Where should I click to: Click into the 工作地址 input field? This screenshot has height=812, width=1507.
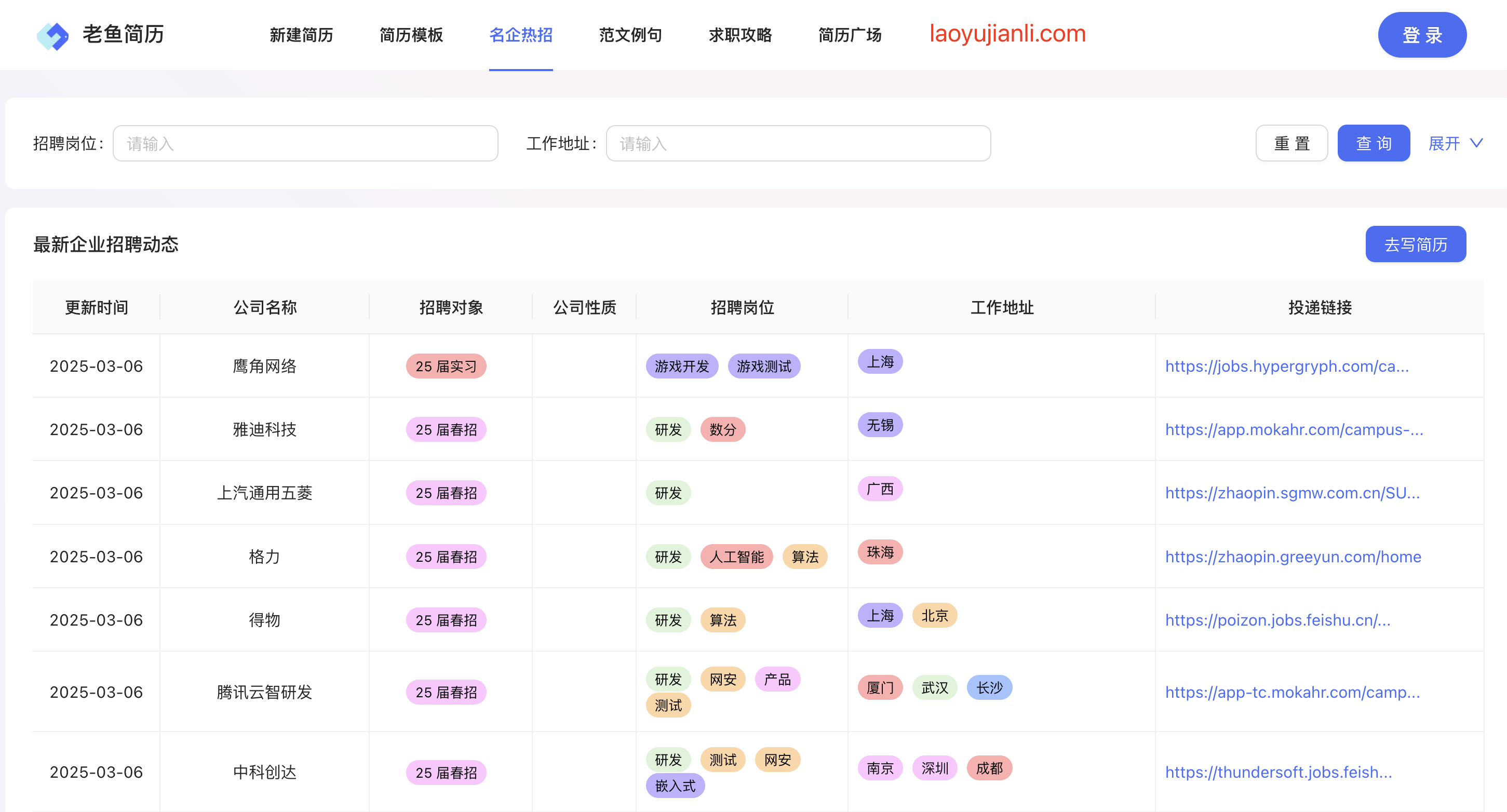798,143
